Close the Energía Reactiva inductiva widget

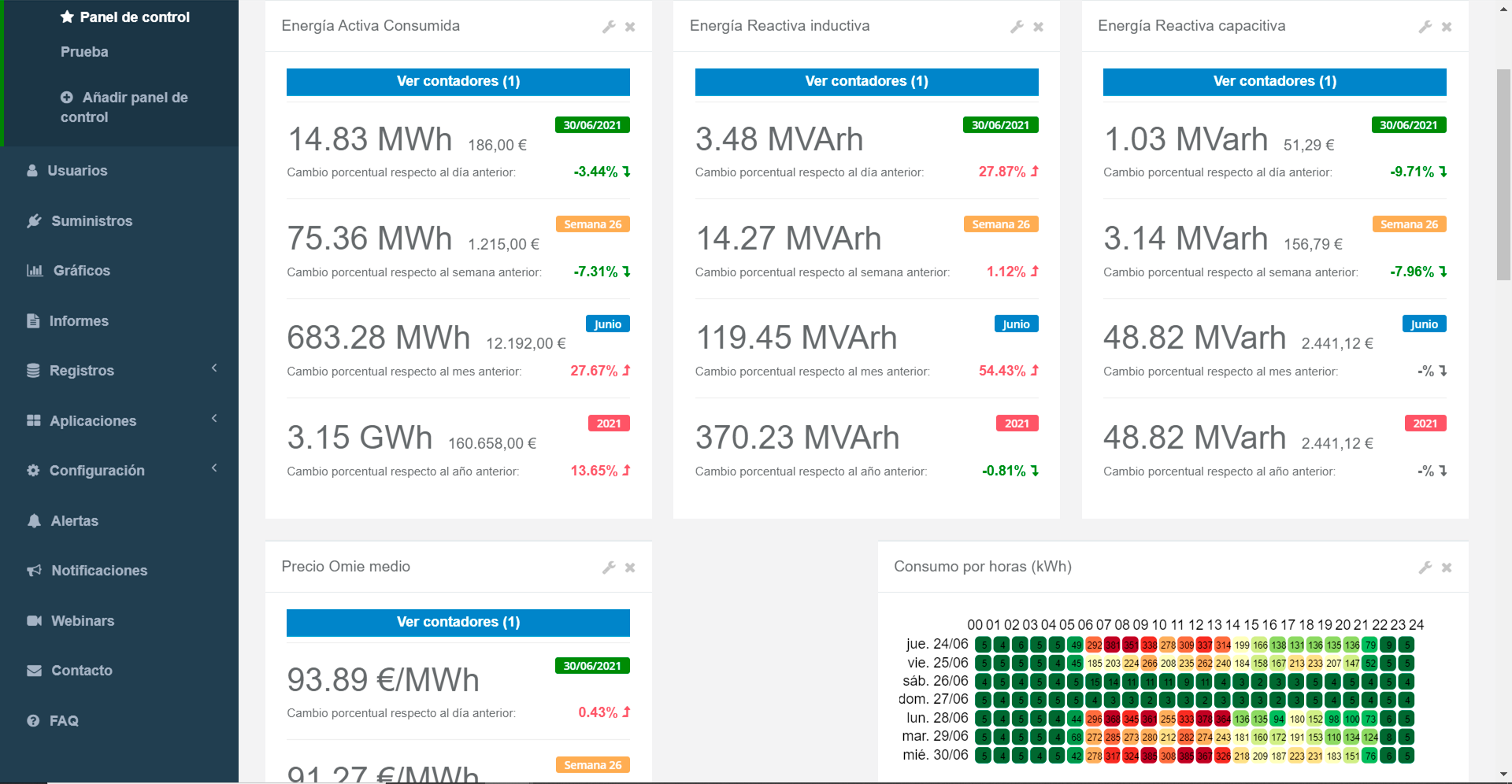click(1038, 27)
